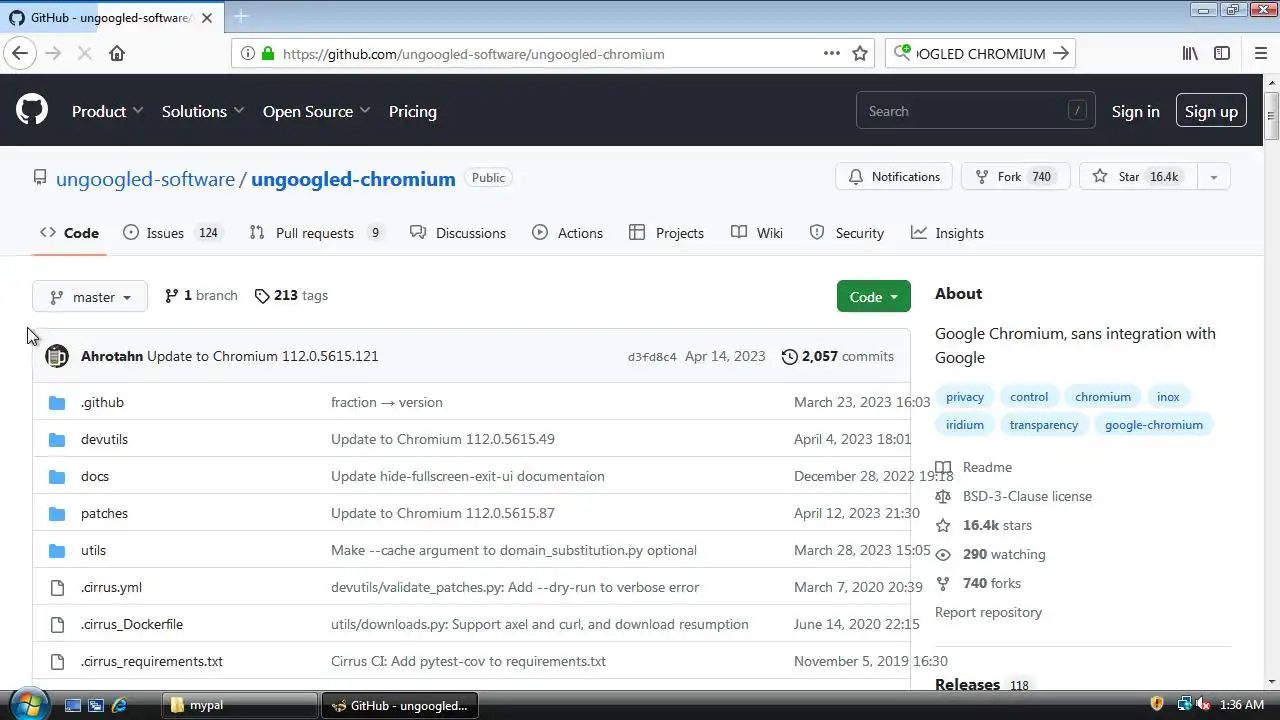The height and width of the screenshot is (720, 1280).
Task: Click the devutils folder icon
Action: tap(57, 440)
